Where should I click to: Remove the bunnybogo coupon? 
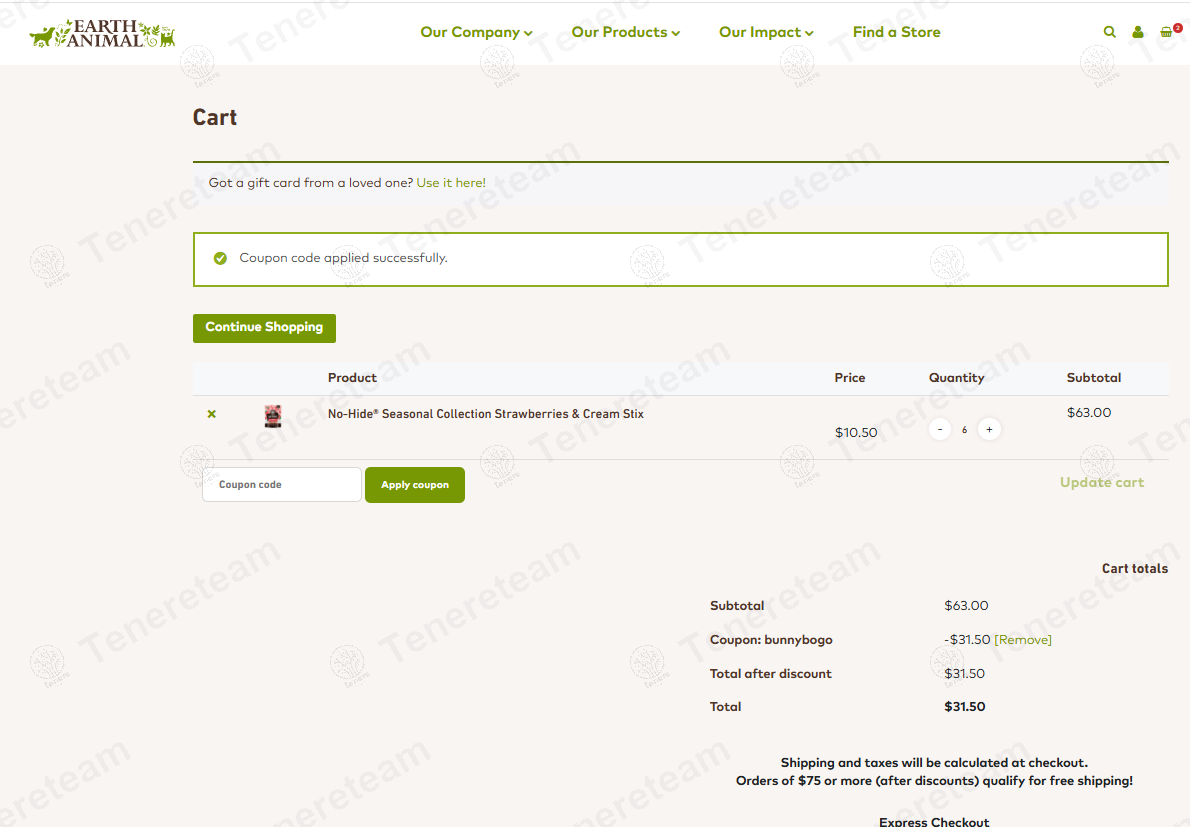[x=1023, y=640]
